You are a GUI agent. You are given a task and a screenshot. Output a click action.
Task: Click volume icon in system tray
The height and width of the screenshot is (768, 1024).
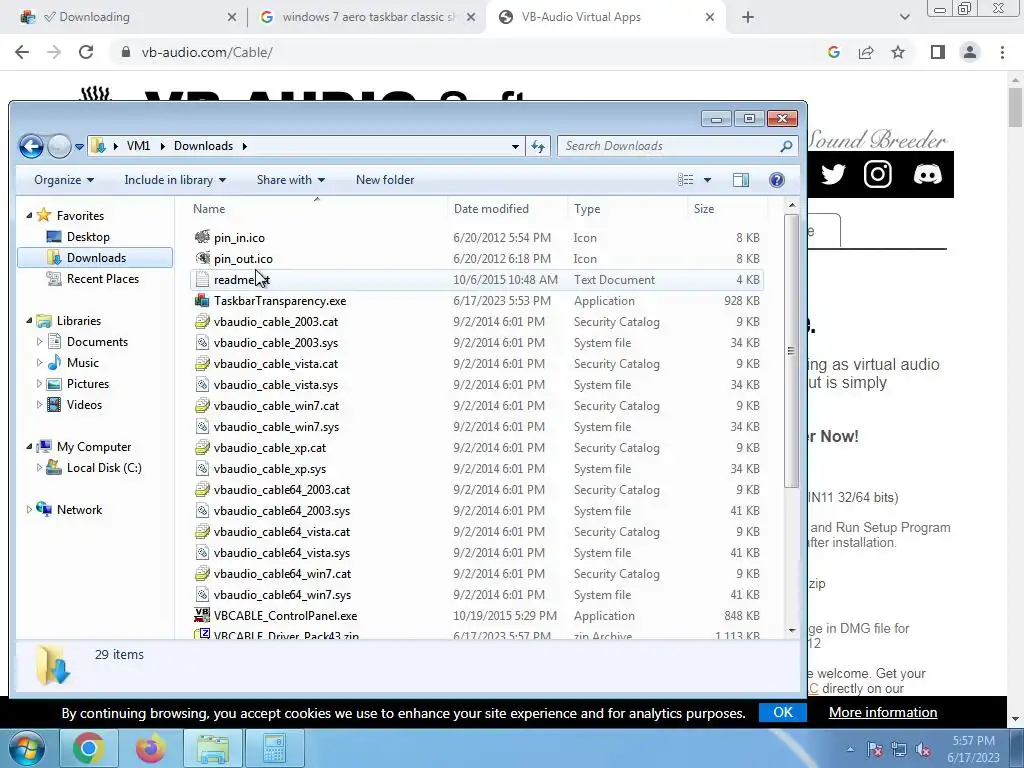point(923,750)
